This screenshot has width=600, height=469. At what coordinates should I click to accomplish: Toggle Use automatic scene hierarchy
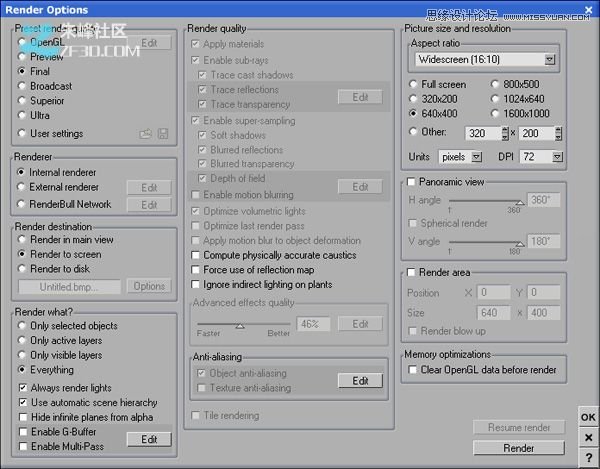click(x=23, y=402)
